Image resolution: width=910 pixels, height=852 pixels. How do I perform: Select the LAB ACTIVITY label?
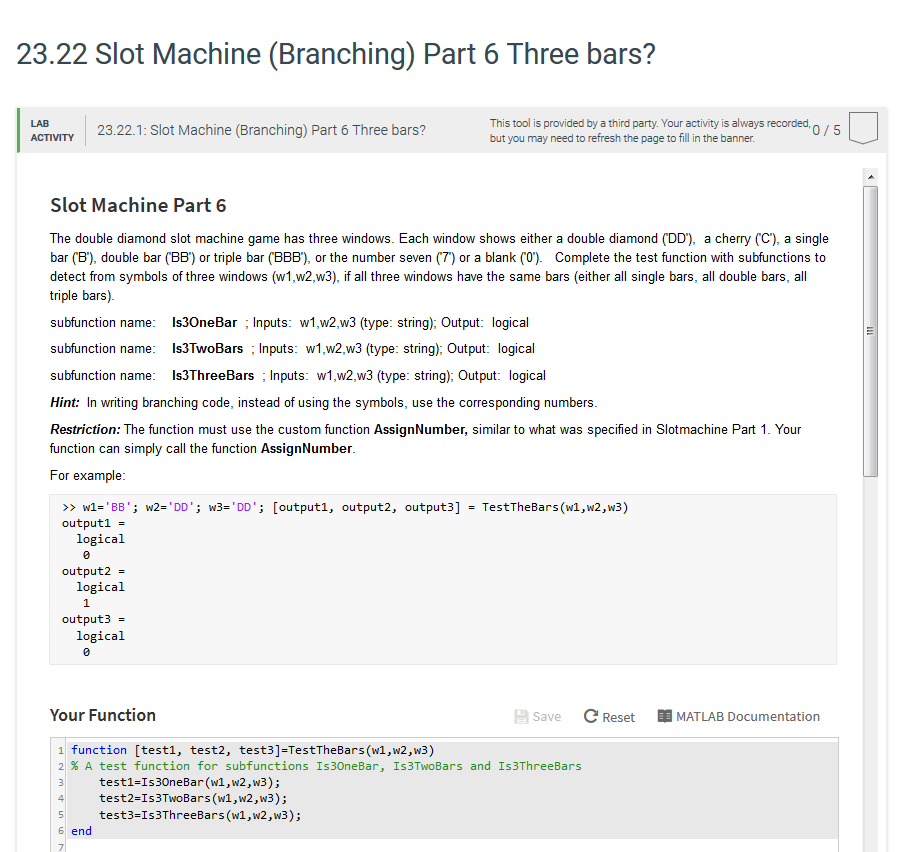coord(51,131)
